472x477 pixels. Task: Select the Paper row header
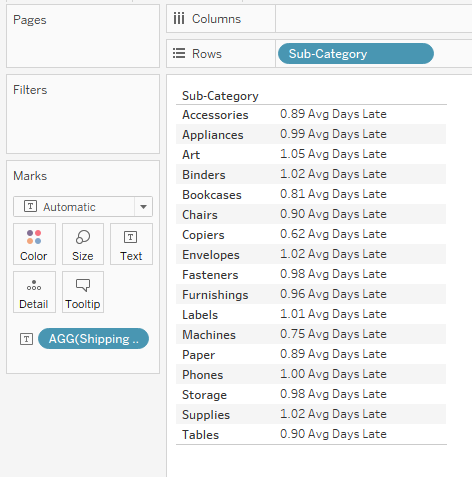(198, 355)
